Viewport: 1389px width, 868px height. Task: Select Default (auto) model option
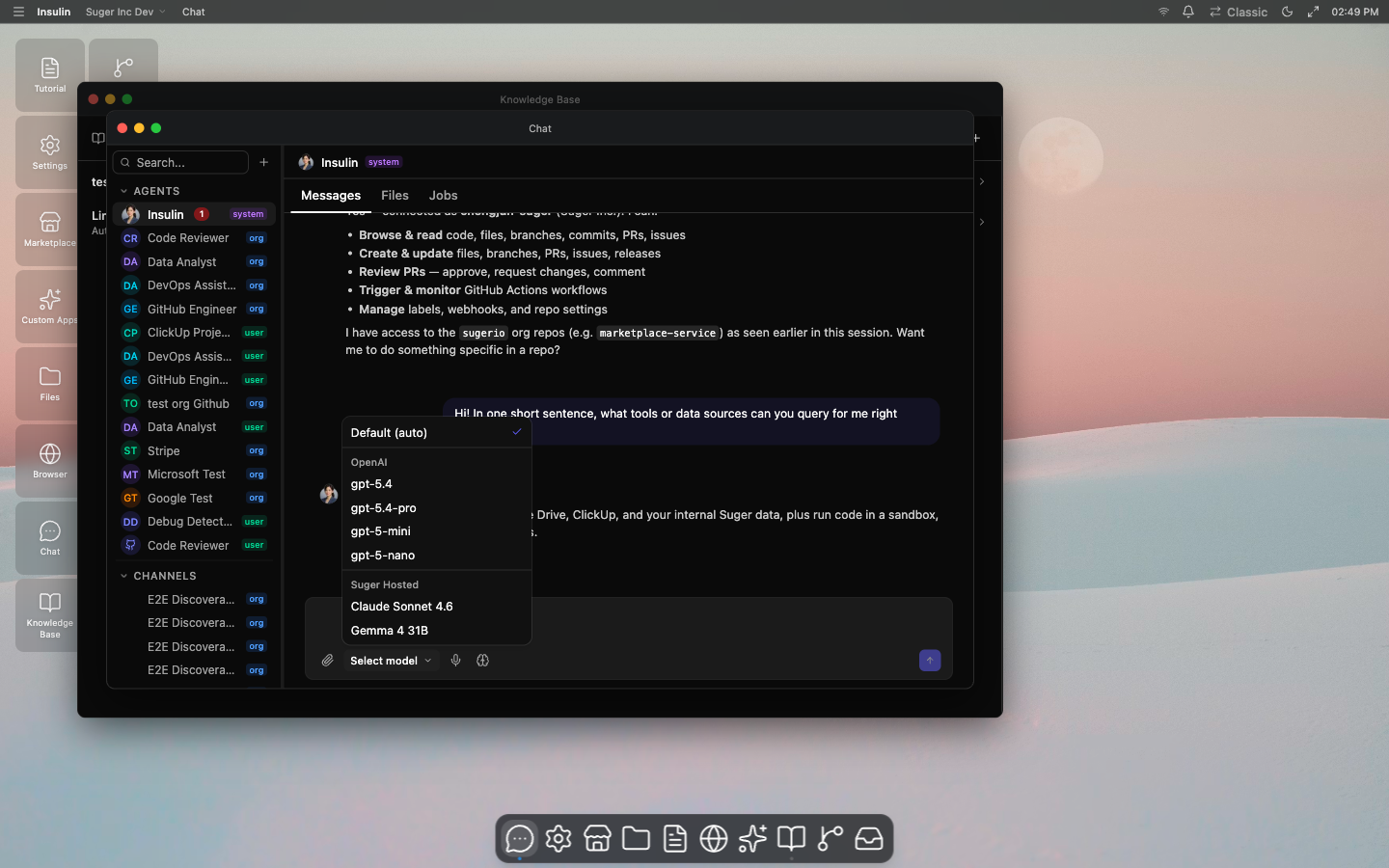[436, 433]
